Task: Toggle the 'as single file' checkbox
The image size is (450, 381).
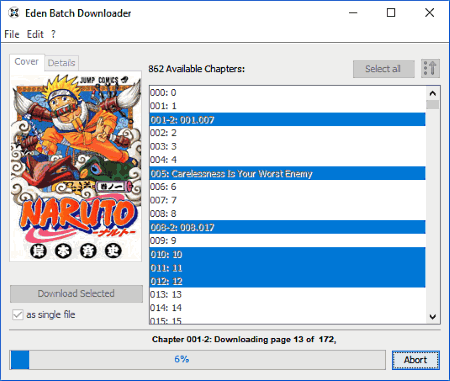Action: pyautogui.click(x=18, y=314)
